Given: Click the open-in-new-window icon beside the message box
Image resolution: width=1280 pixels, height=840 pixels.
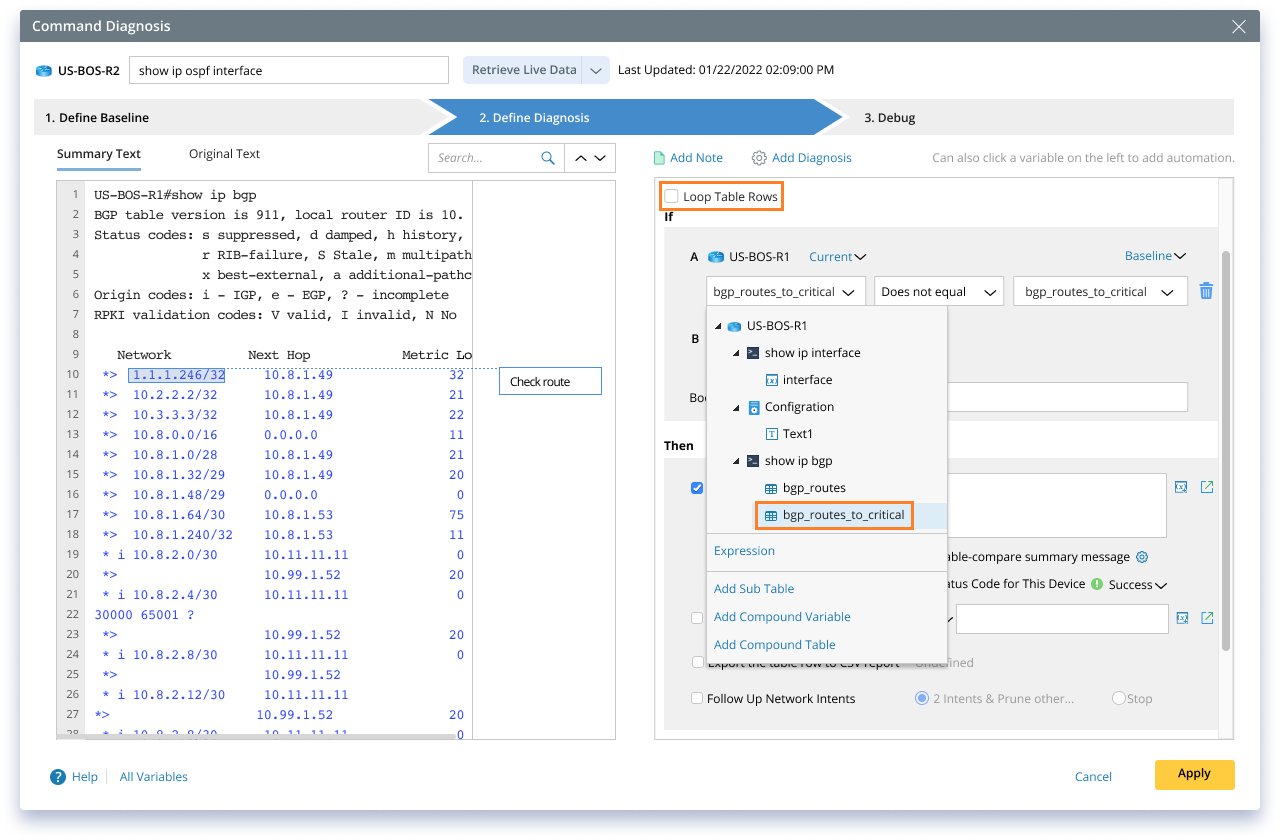Looking at the screenshot, I should click(x=1207, y=487).
